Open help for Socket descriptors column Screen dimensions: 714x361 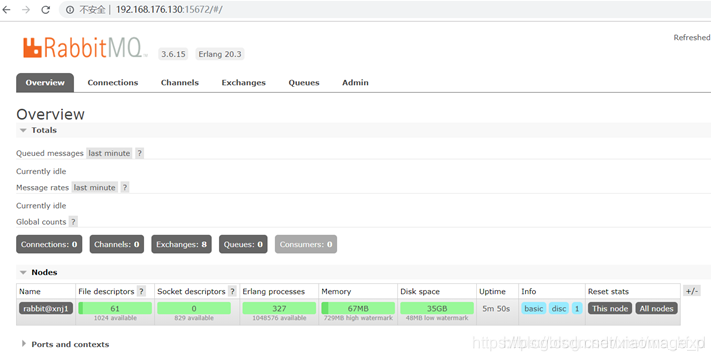click(232, 291)
